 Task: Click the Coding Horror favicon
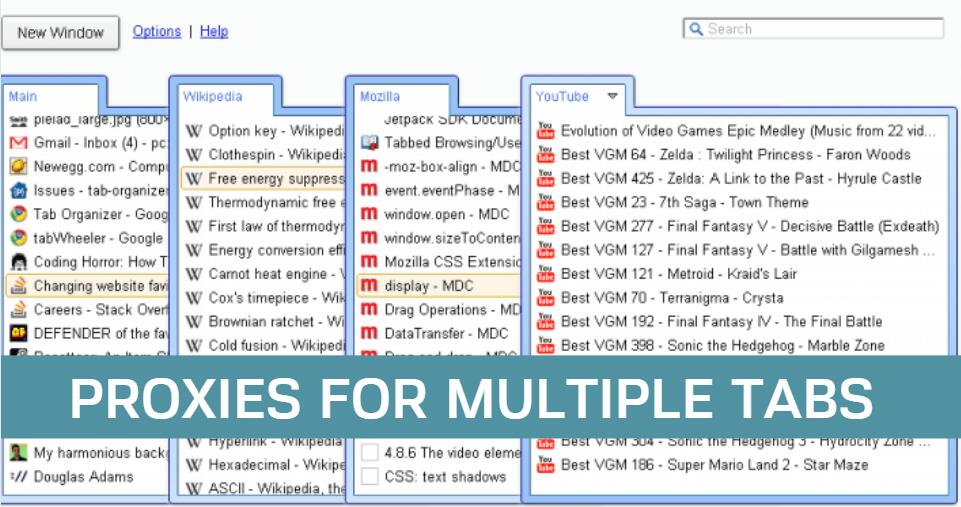click(x=19, y=262)
